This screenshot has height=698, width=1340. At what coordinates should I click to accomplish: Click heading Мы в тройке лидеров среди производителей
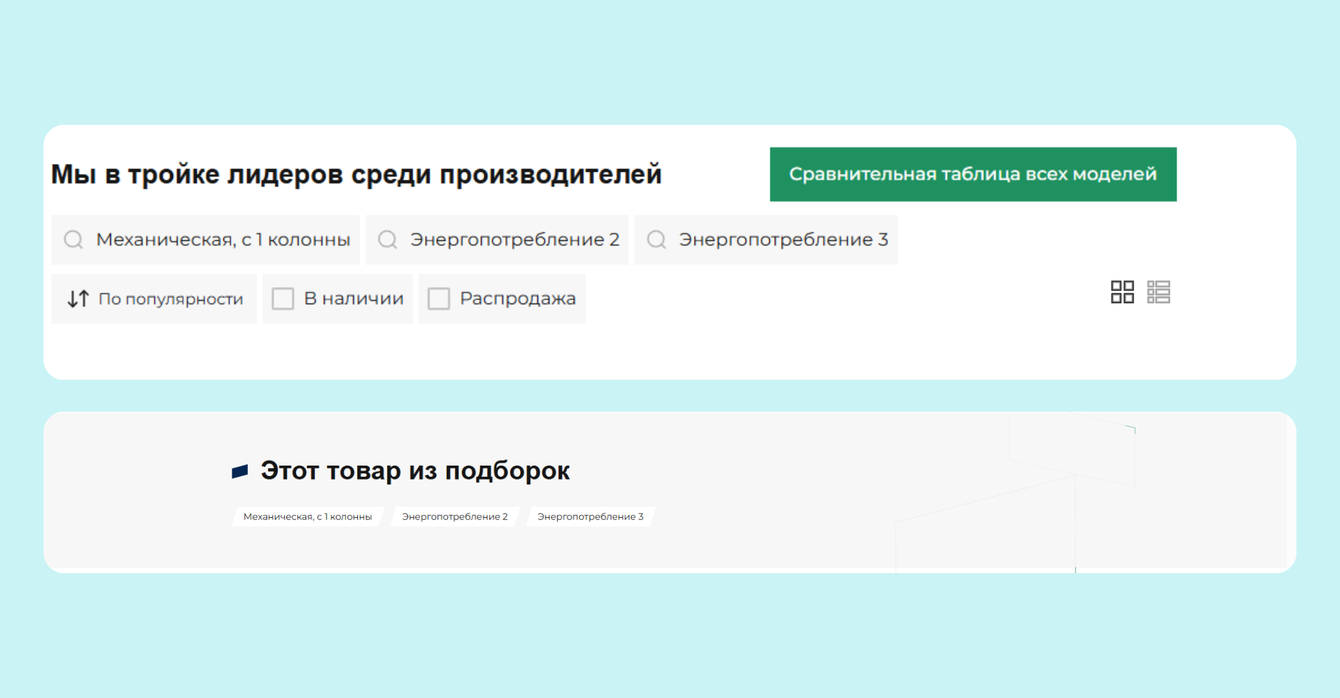[x=356, y=174]
